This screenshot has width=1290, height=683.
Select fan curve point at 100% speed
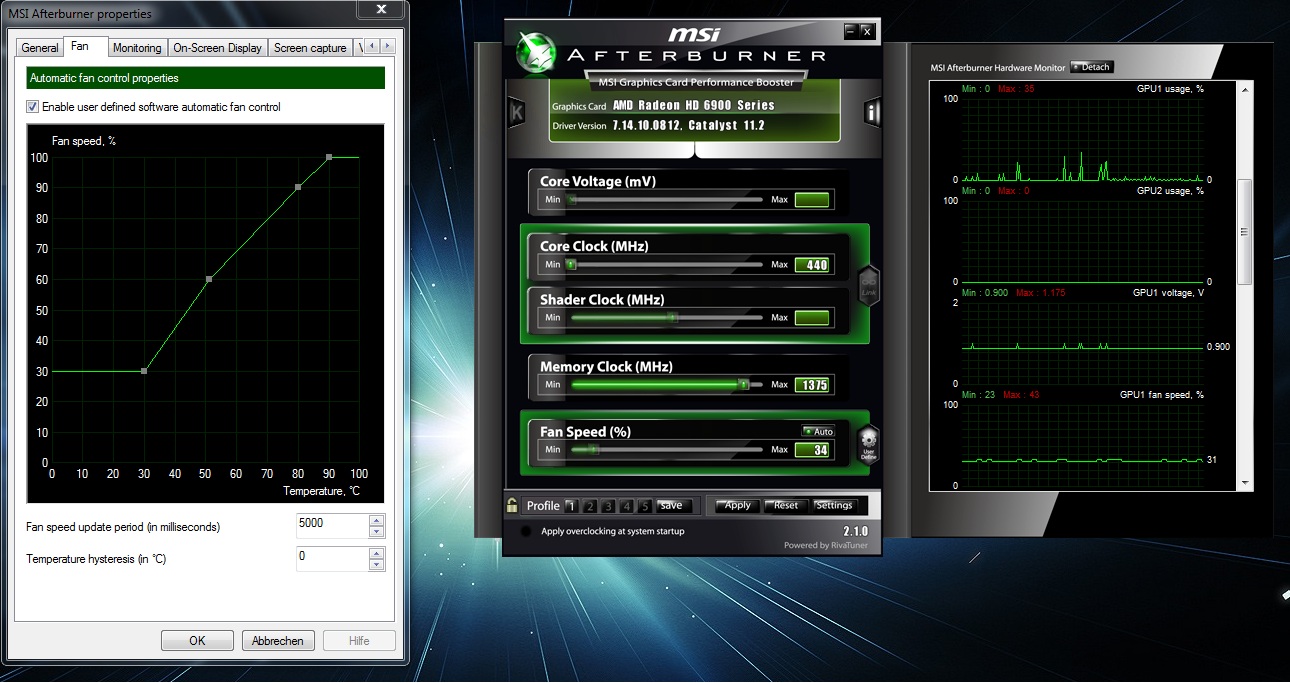(328, 157)
